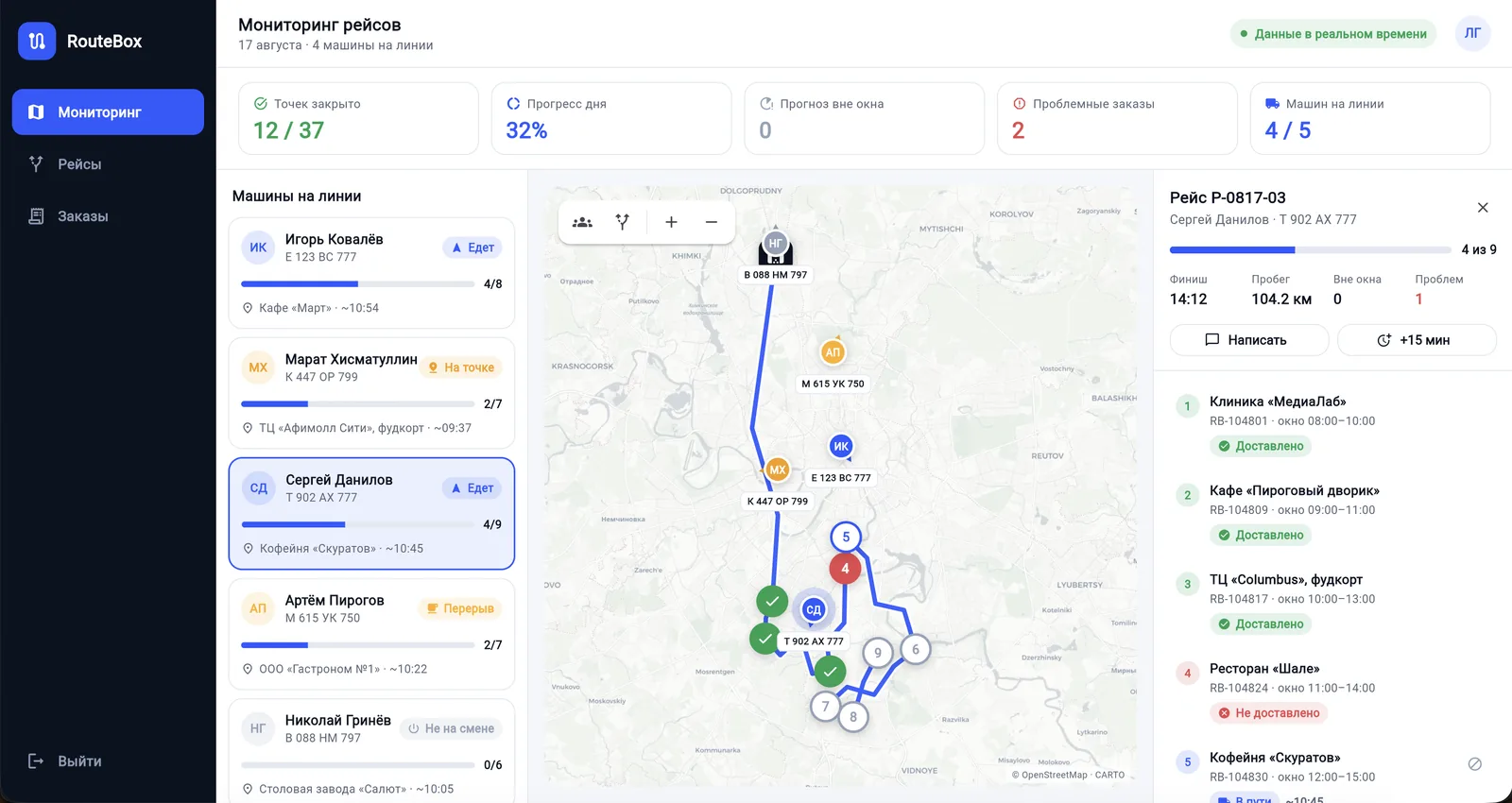Select red stop 4 marker on the map
The height and width of the screenshot is (803, 1512).
[x=845, y=569]
